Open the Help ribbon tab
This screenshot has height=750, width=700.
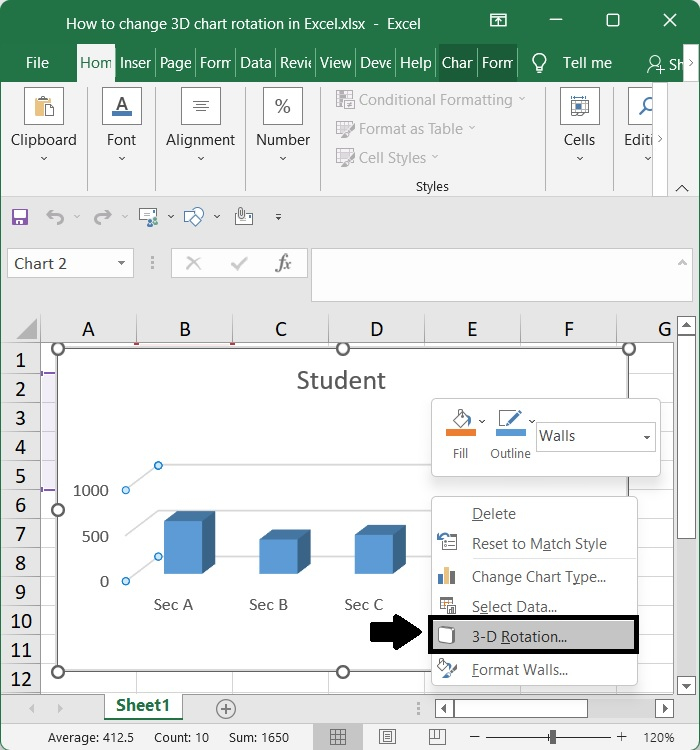pyautogui.click(x=415, y=63)
